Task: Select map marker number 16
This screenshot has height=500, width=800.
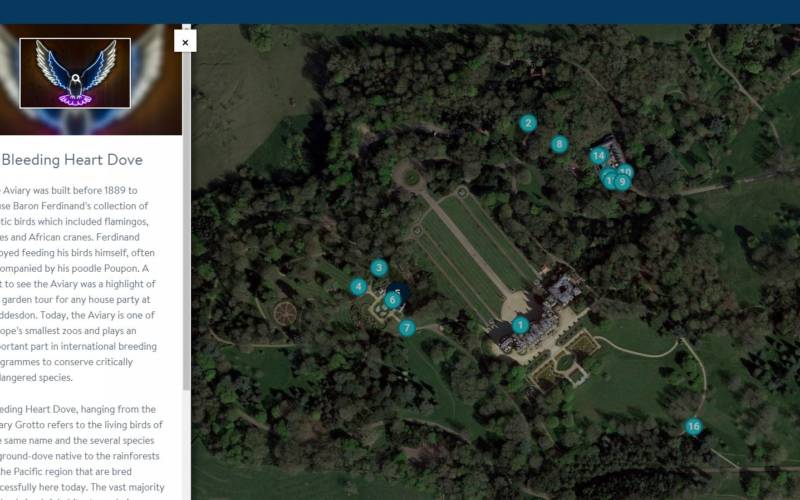Action: (x=693, y=427)
